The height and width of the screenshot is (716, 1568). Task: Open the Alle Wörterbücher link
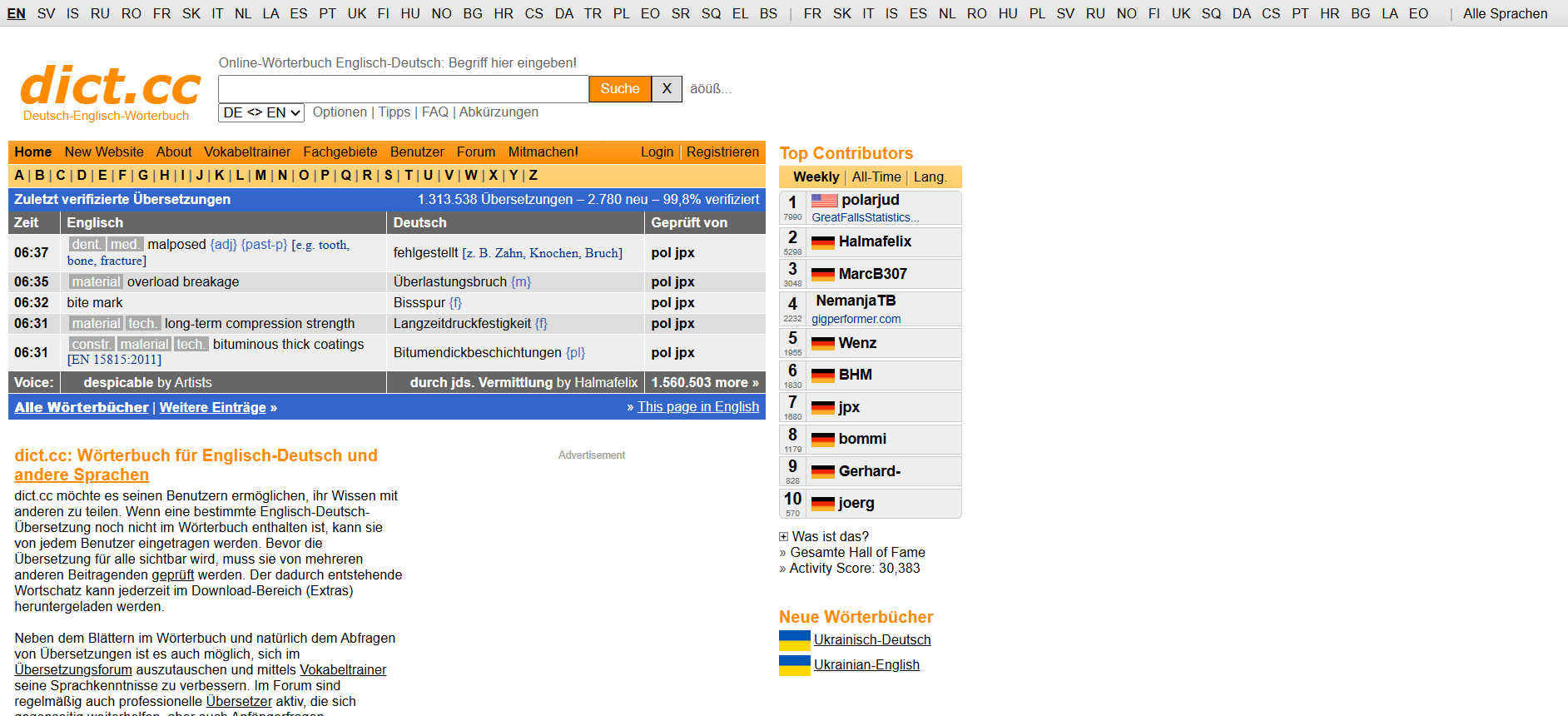click(82, 408)
